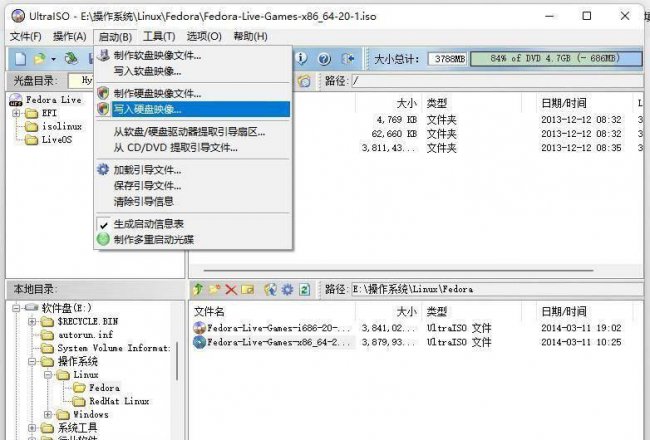650x440 pixels.
Task: Click the blue Help question mark icon
Action: click(324, 59)
